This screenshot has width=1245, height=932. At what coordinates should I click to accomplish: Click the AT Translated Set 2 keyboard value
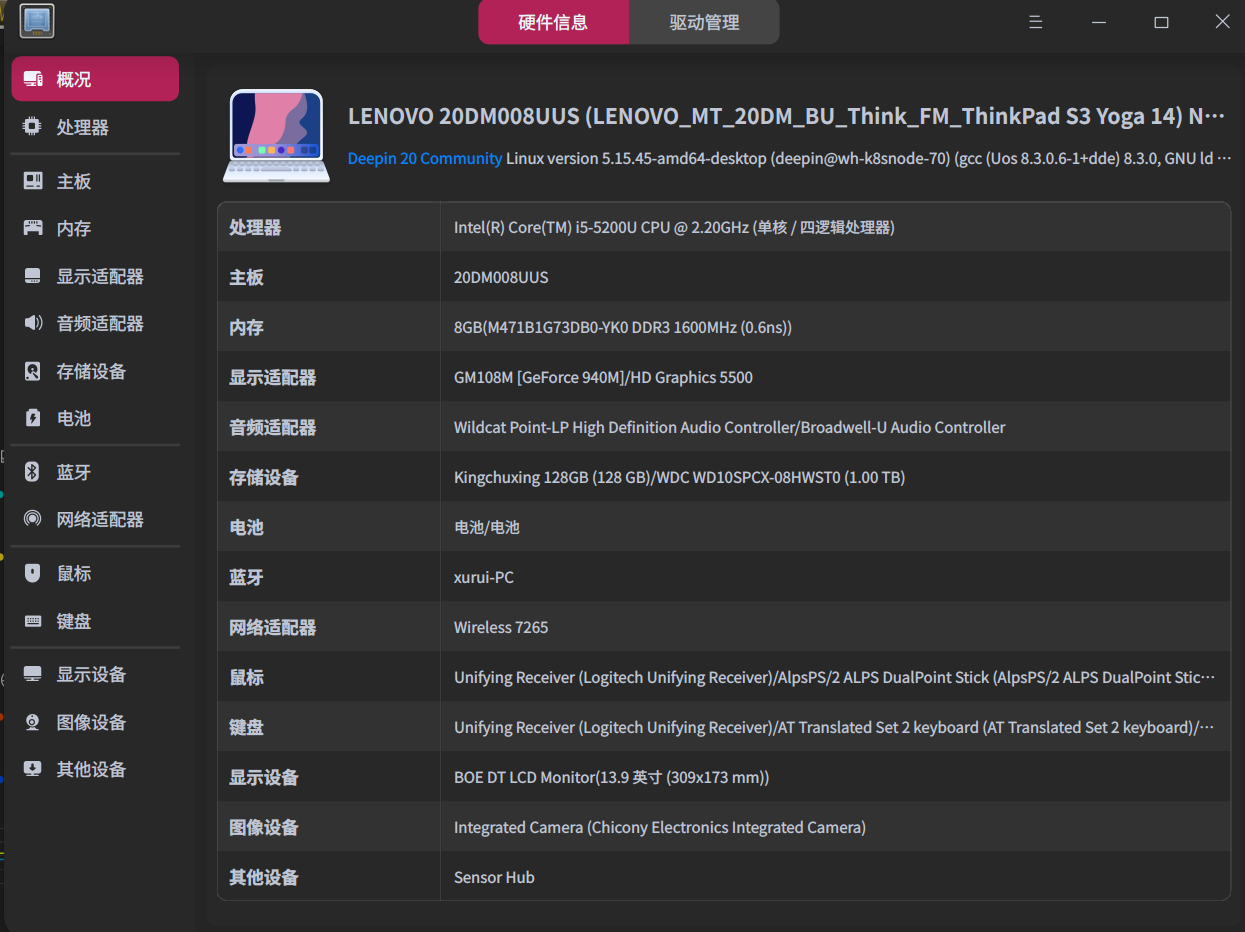tap(835, 727)
